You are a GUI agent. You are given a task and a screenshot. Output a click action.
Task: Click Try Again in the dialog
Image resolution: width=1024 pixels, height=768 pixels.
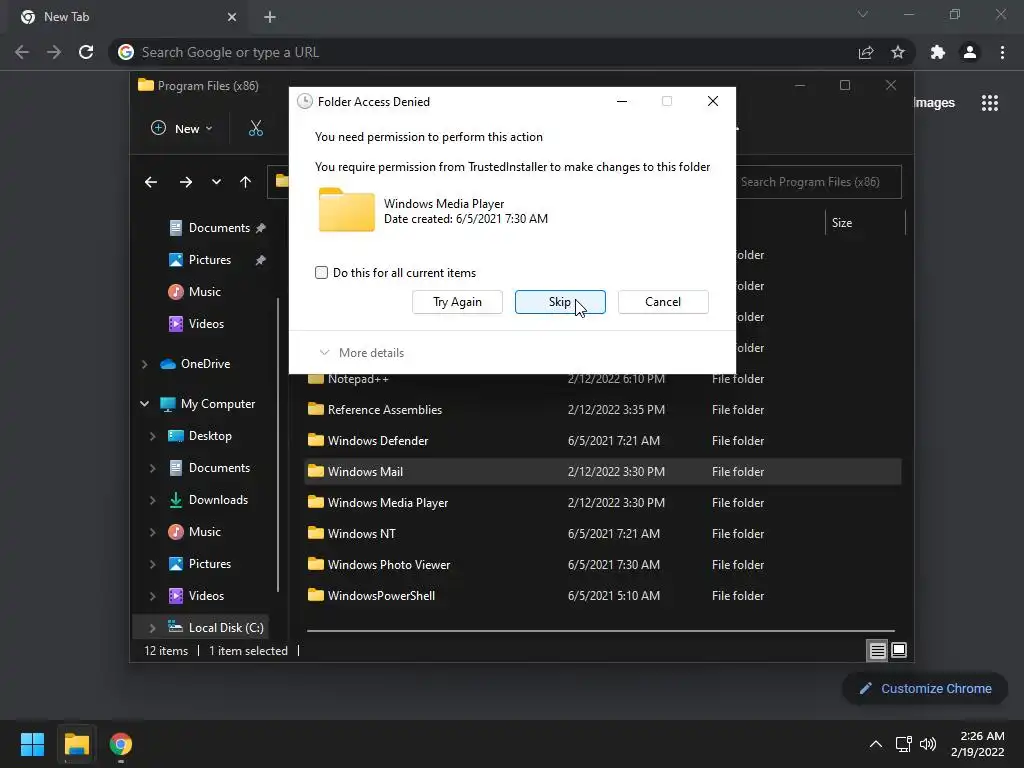point(457,302)
